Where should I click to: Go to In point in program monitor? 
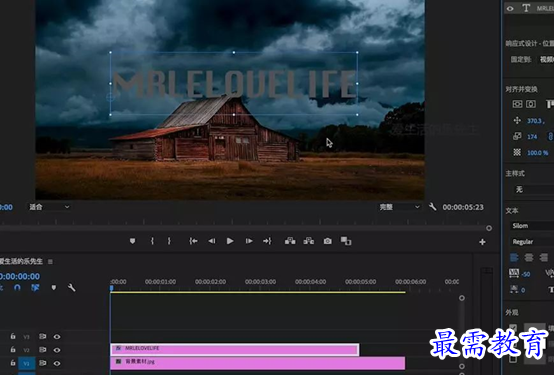tap(193, 241)
